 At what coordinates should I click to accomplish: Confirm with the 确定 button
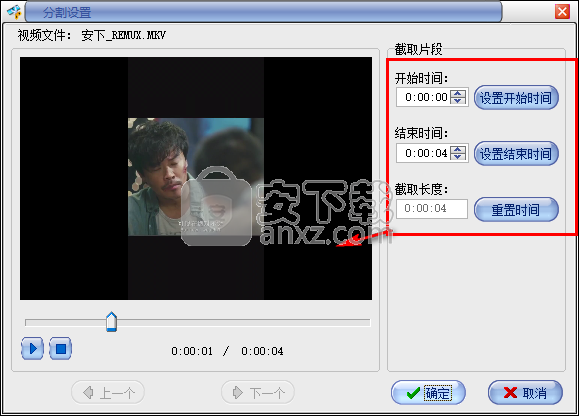(x=428, y=393)
